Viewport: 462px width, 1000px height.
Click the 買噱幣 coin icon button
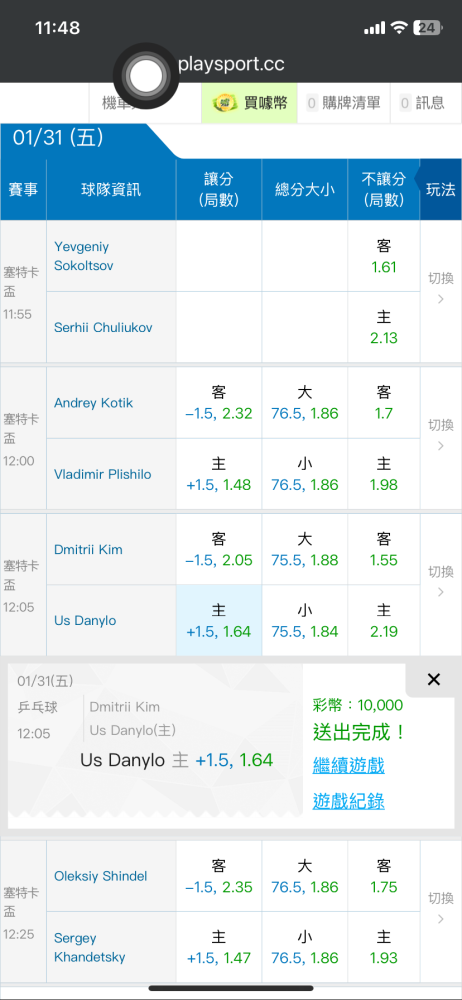coord(250,103)
